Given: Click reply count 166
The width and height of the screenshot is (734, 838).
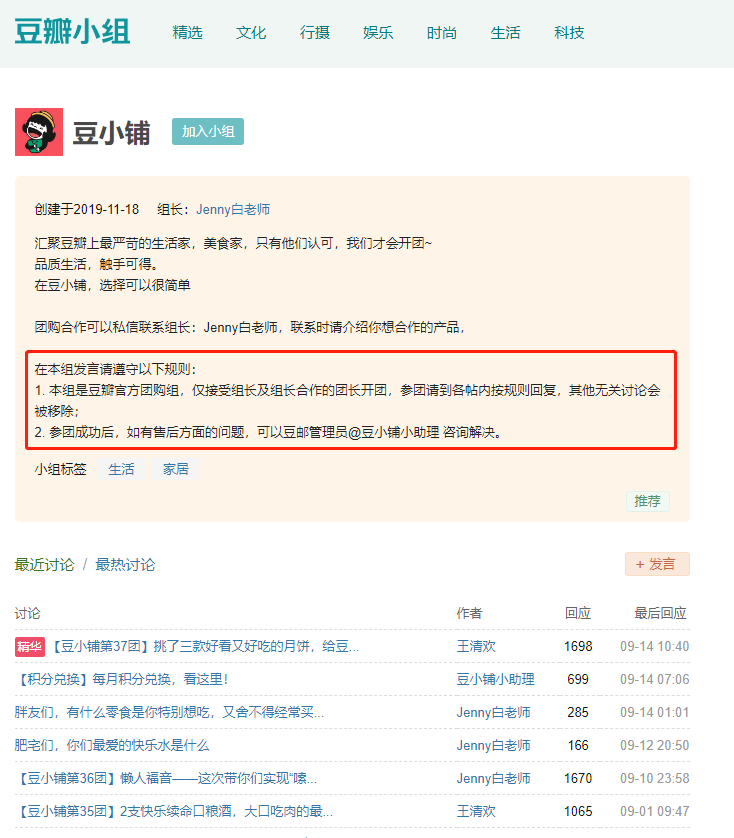Looking at the screenshot, I should (578, 746).
